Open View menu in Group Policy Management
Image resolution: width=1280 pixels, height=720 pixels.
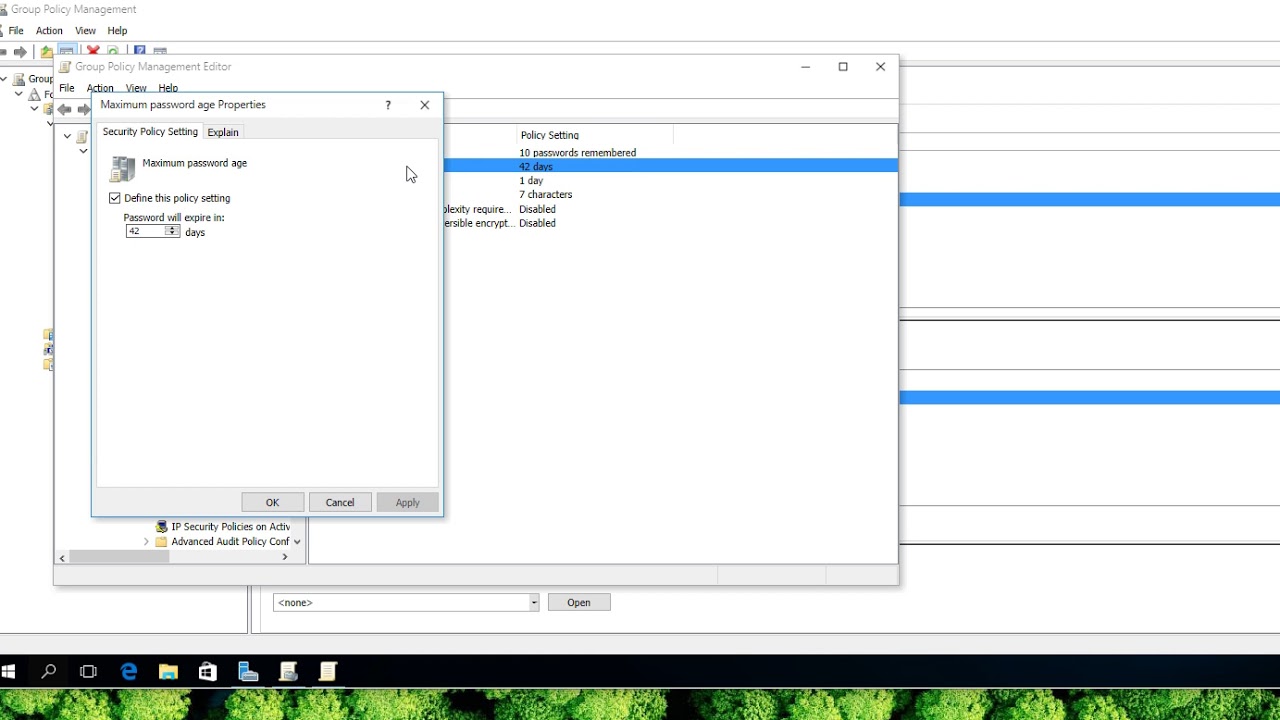pos(86,31)
